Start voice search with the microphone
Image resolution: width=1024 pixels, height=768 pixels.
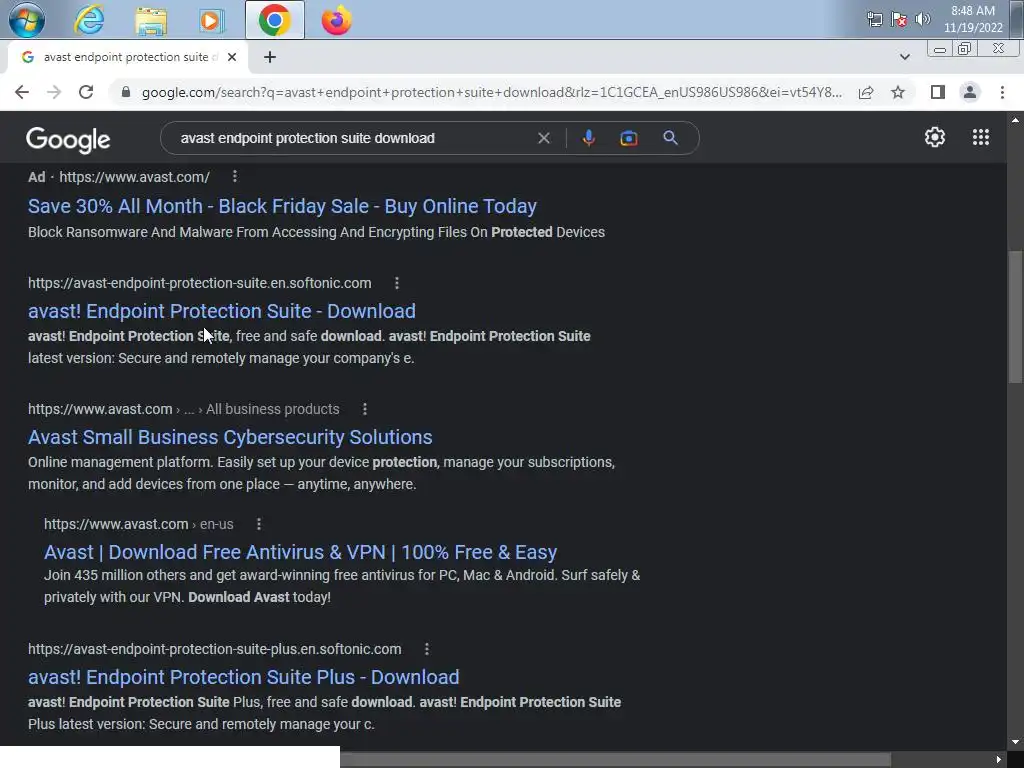(588, 138)
